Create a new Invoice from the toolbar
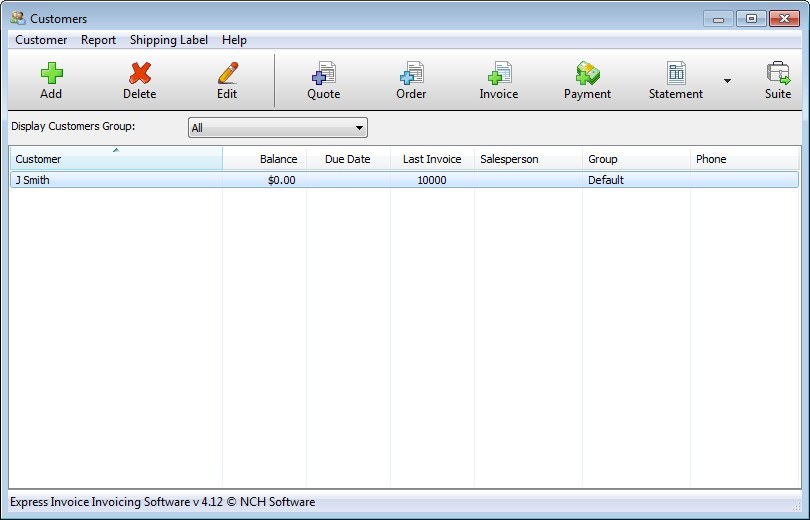The height and width of the screenshot is (520, 810). 499,80
